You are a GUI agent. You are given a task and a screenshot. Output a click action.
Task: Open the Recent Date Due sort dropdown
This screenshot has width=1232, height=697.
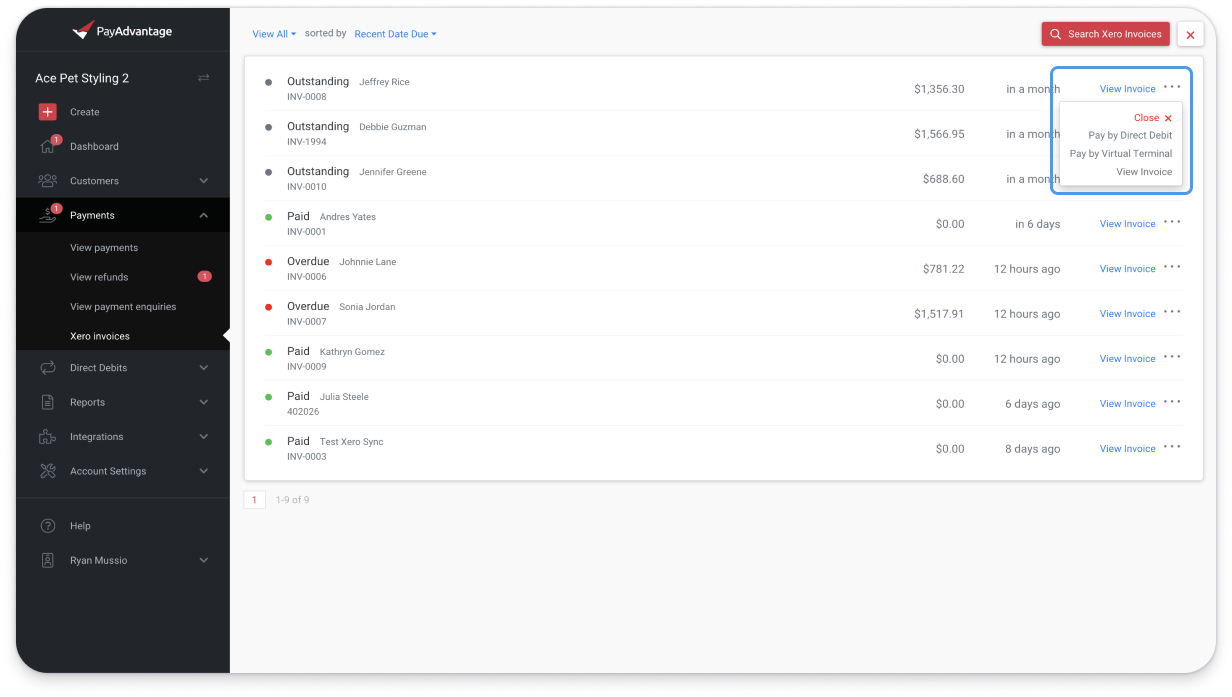click(395, 34)
